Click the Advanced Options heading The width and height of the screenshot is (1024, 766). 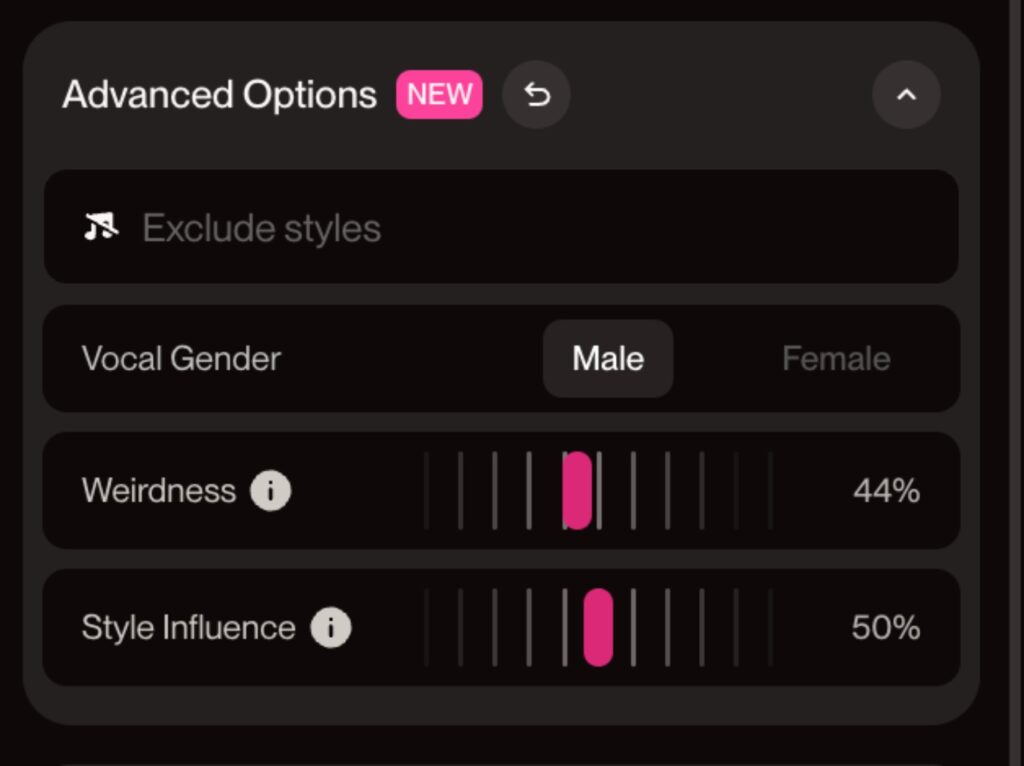(219, 95)
